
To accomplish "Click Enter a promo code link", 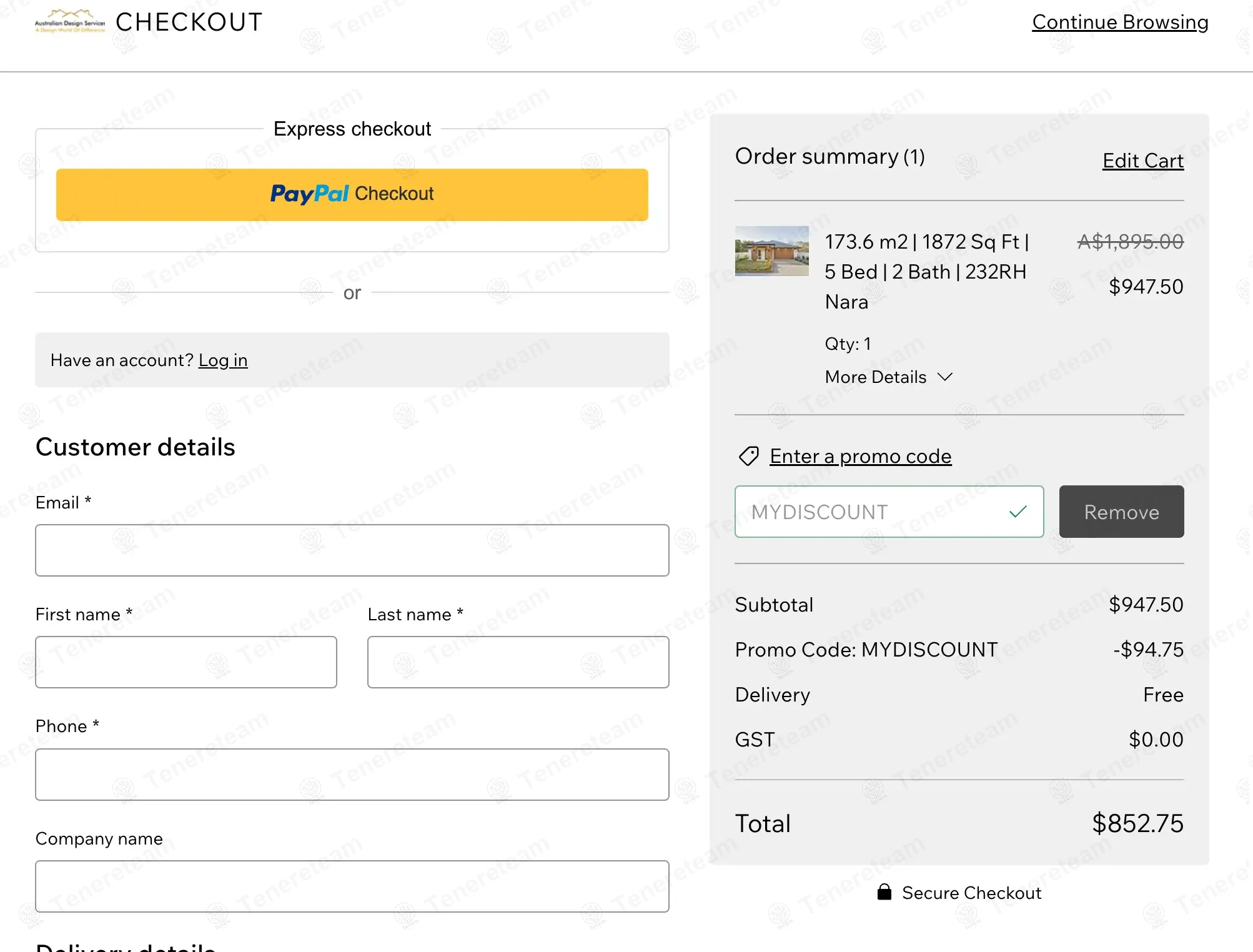I will (x=860, y=457).
